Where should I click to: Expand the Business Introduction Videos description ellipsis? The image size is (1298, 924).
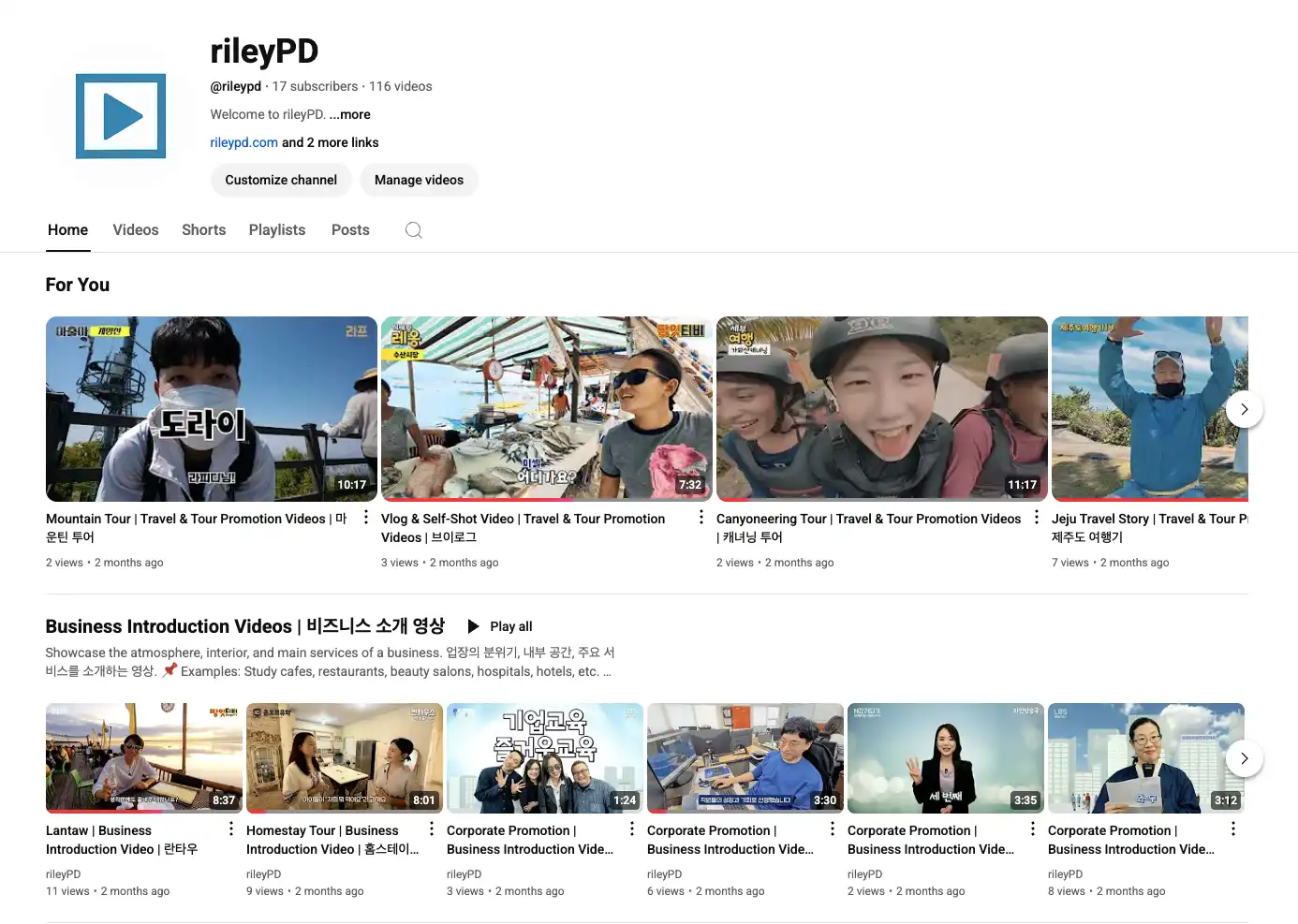[x=607, y=671]
